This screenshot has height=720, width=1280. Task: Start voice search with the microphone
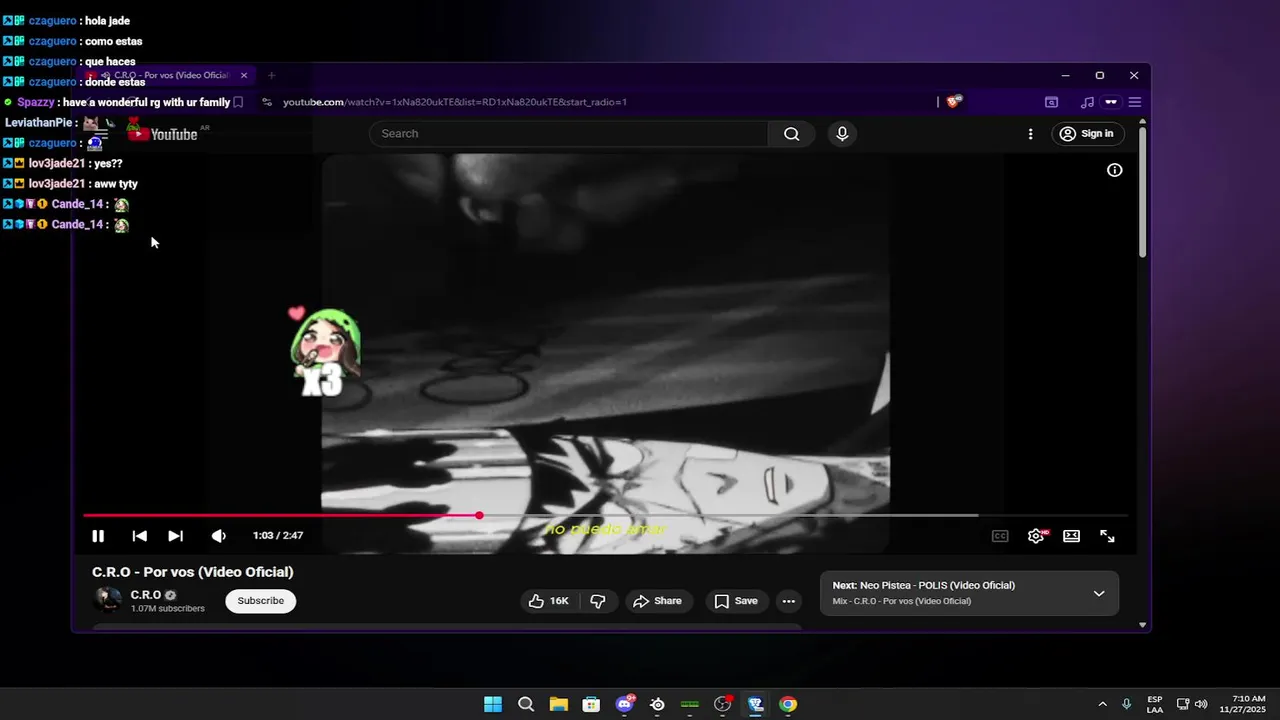coord(842,134)
